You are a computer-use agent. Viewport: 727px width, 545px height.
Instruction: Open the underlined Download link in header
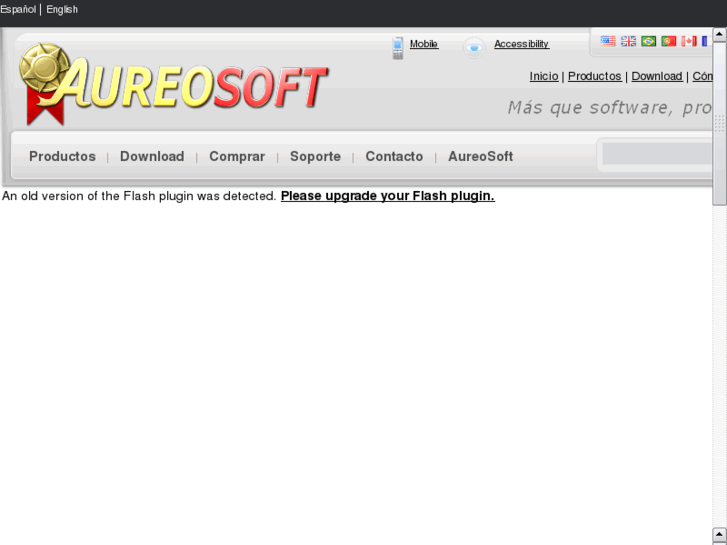(657, 76)
